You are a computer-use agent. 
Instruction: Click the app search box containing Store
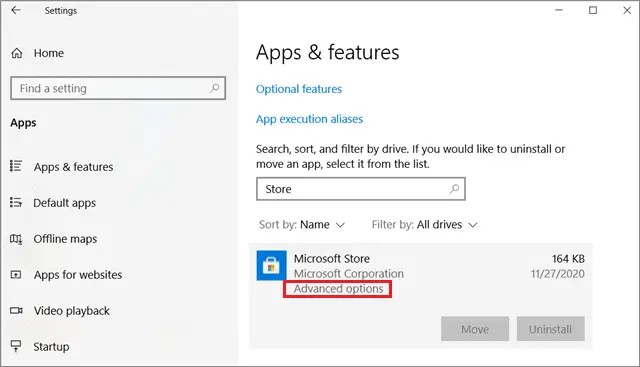pos(361,189)
